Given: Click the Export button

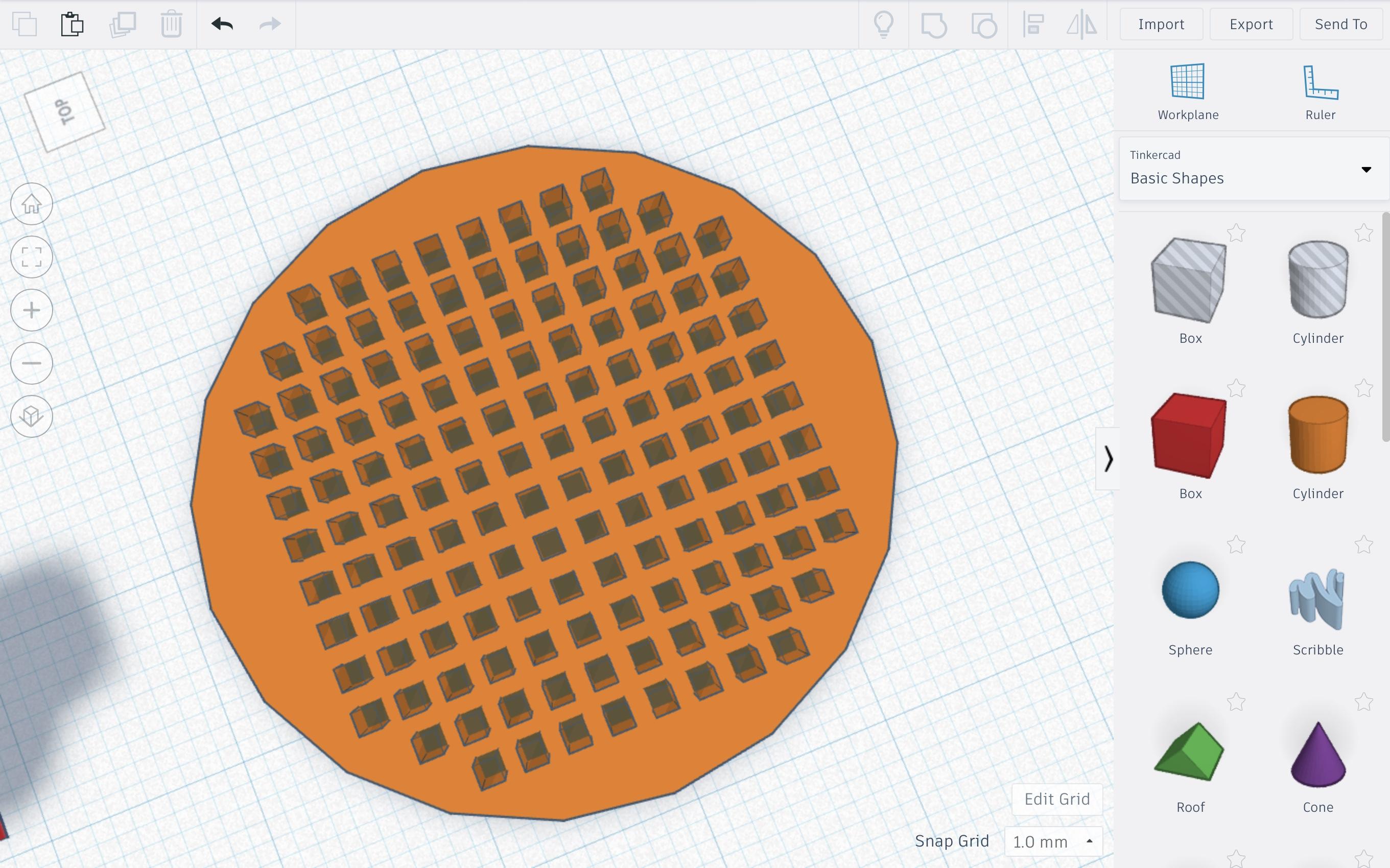Looking at the screenshot, I should [x=1251, y=24].
